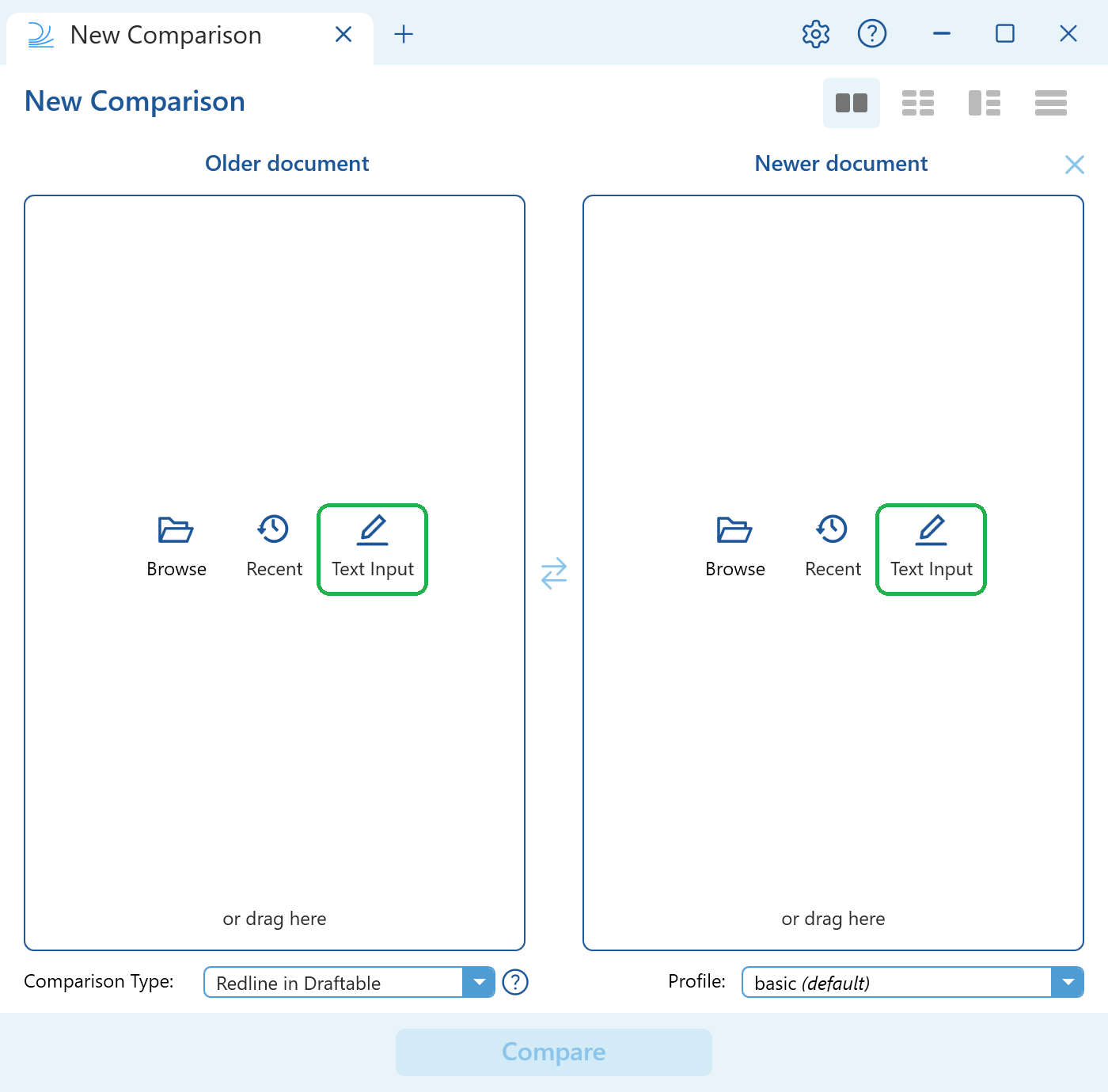Viewport: 1108px width, 1092px height.
Task: Select document plus list layout view
Action: pos(985,103)
